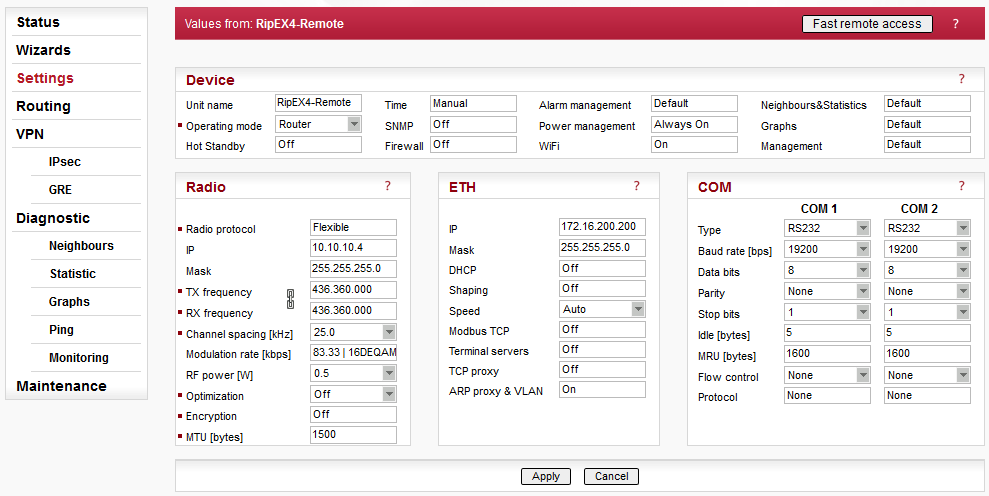The image size is (989, 496).
Task: Click the Firewall setting field
Action: (x=474, y=145)
